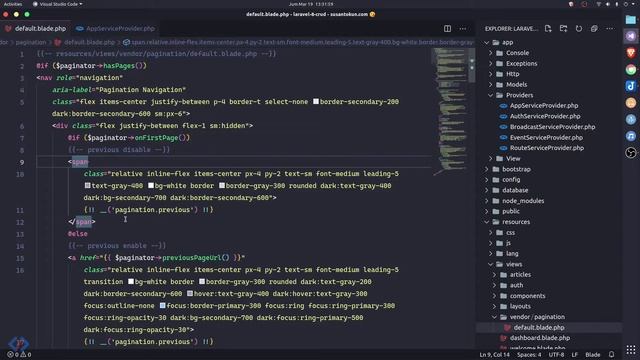
Task: Click the New Folder icon in Explorer header
Action: (x=564, y=29)
